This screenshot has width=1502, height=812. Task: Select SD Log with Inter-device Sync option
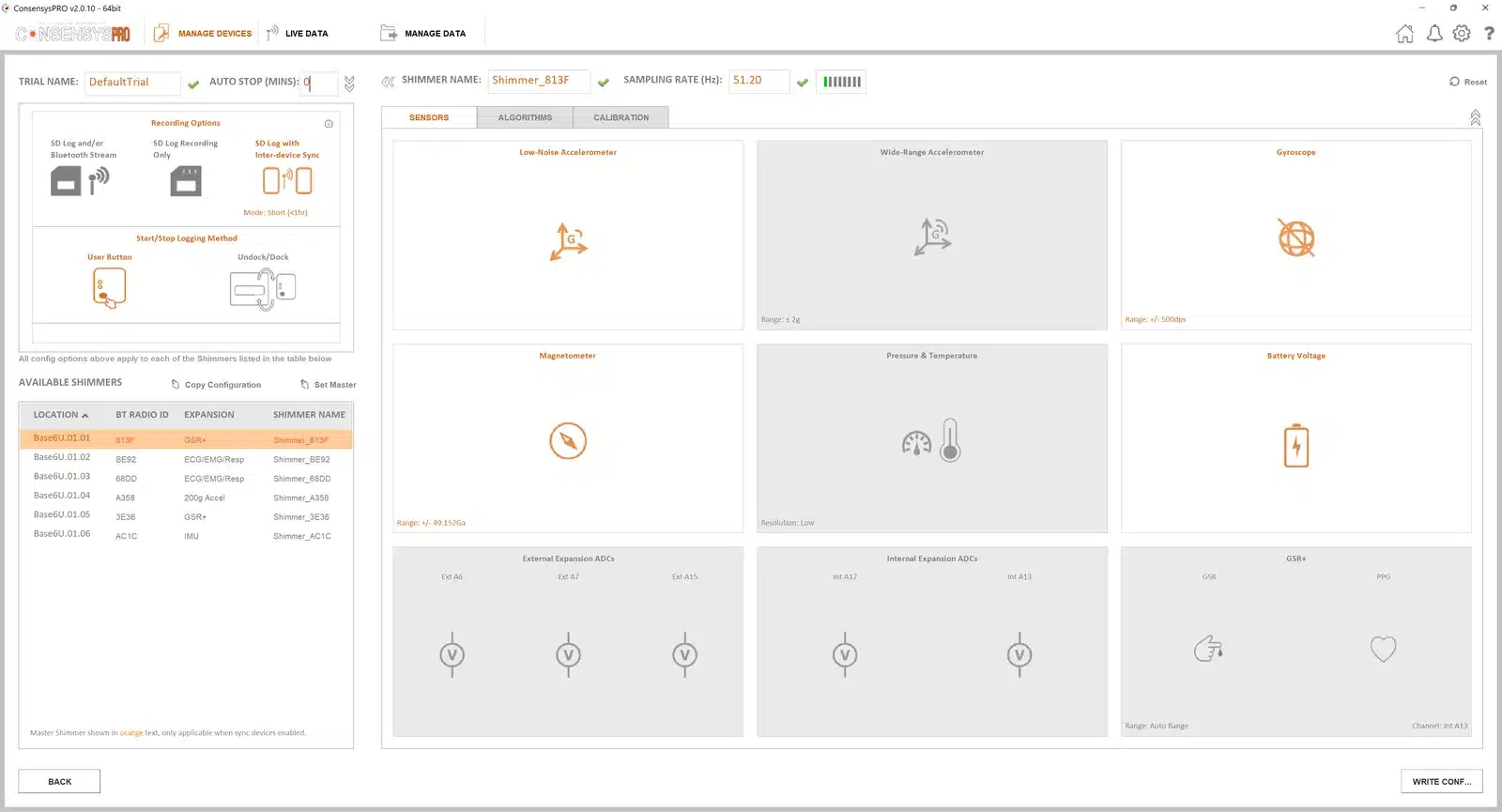[287, 180]
